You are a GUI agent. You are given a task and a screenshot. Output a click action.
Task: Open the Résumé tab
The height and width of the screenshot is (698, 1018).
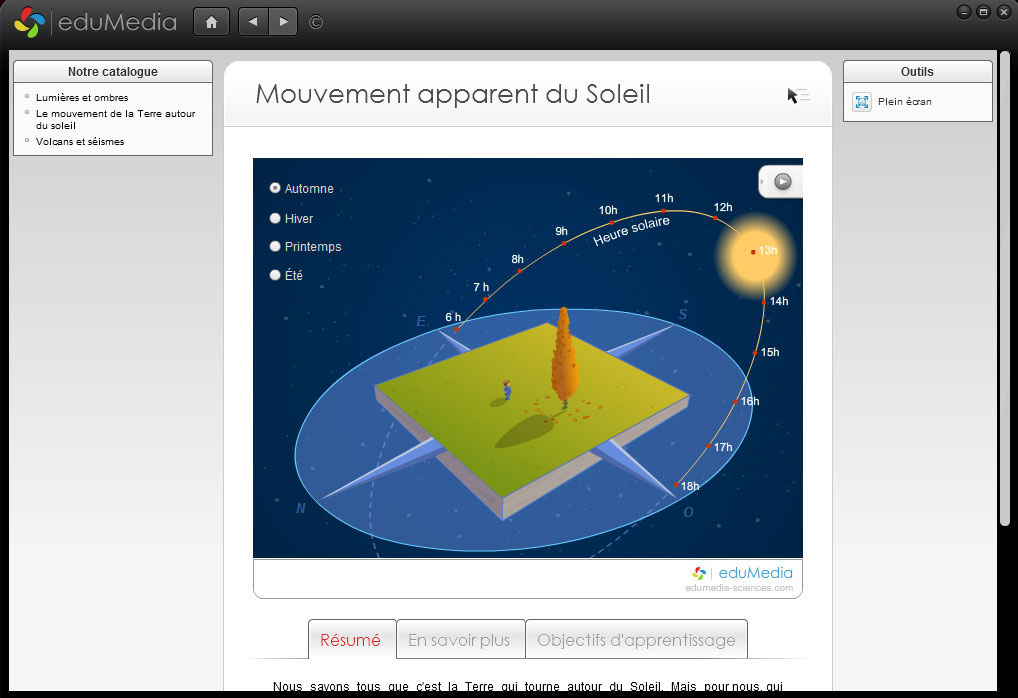tap(350, 640)
